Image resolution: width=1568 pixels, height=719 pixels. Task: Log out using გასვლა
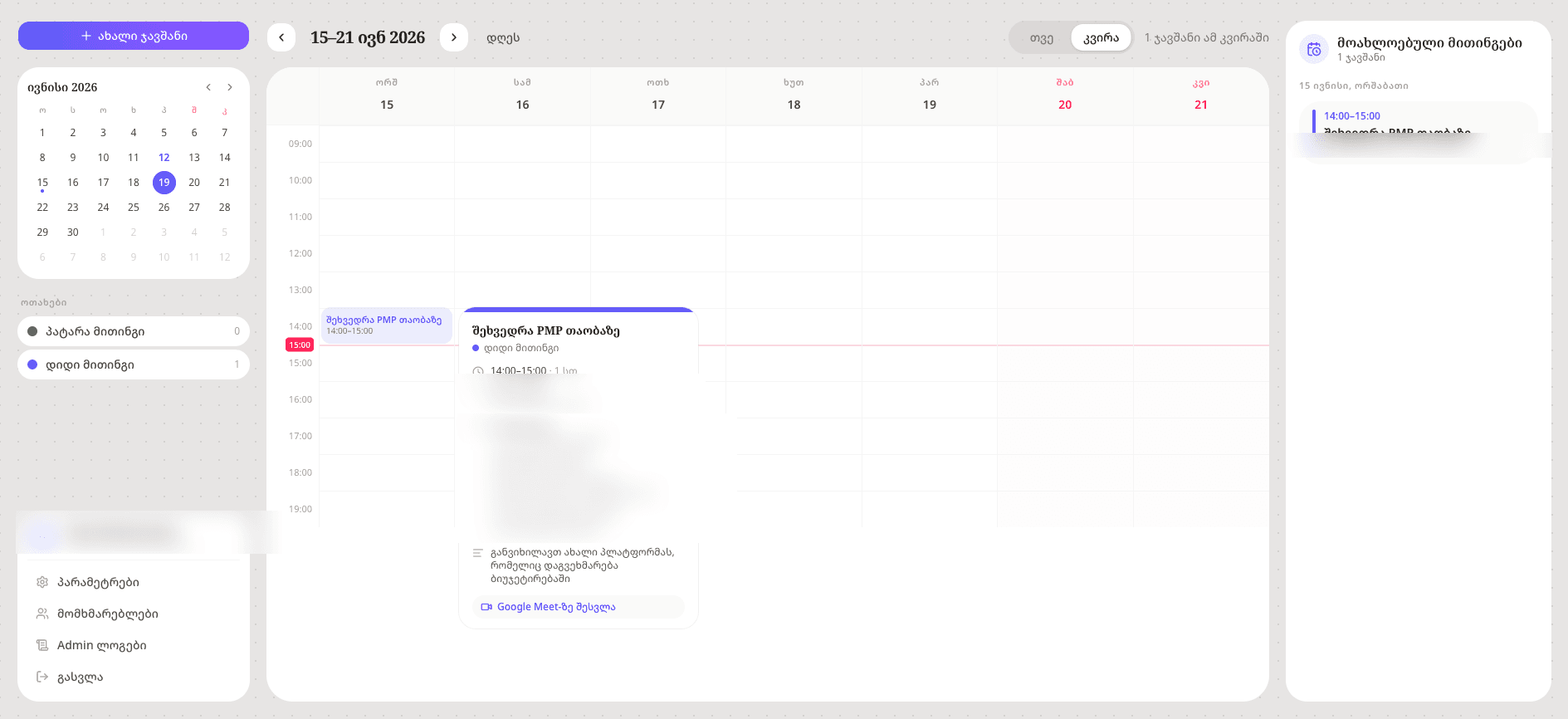coord(134,677)
